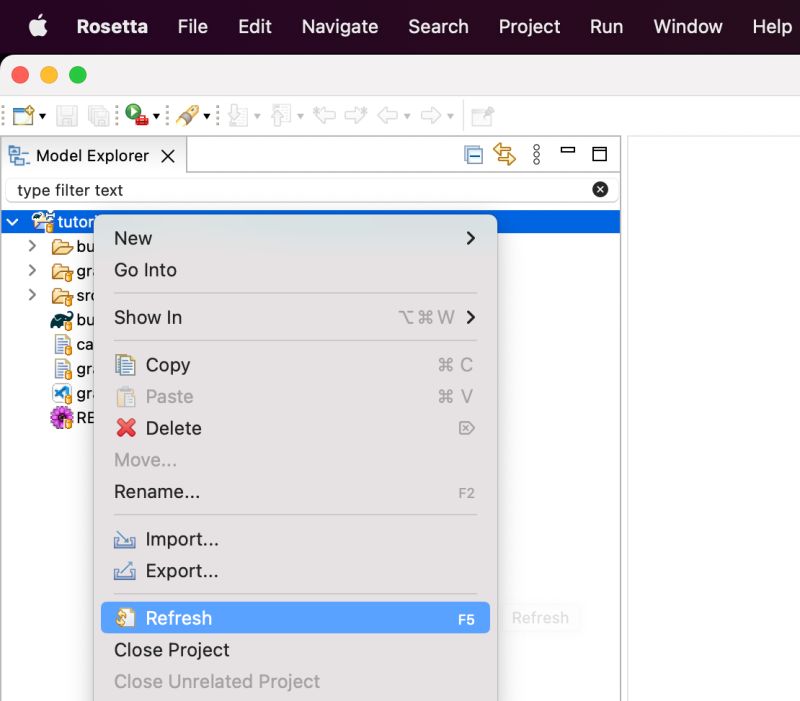This screenshot has width=800, height=701.
Task: Collapse the tutorial project tree node
Action: pyautogui.click(x=13, y=222)
